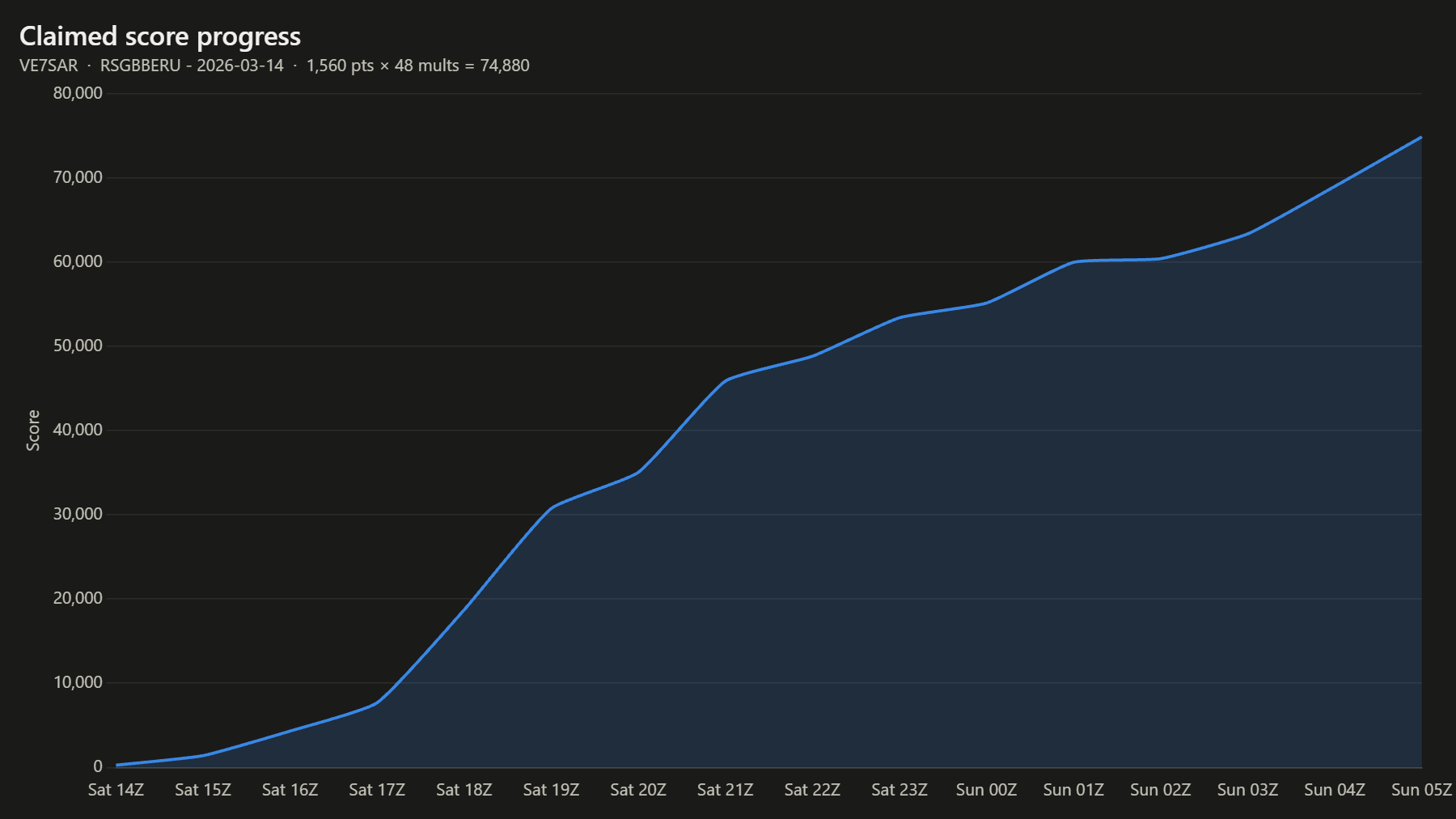Click the '1,560 pts × 48 mults = 74,880' text
Screen dimensions: 1456x819
[418, 66]
